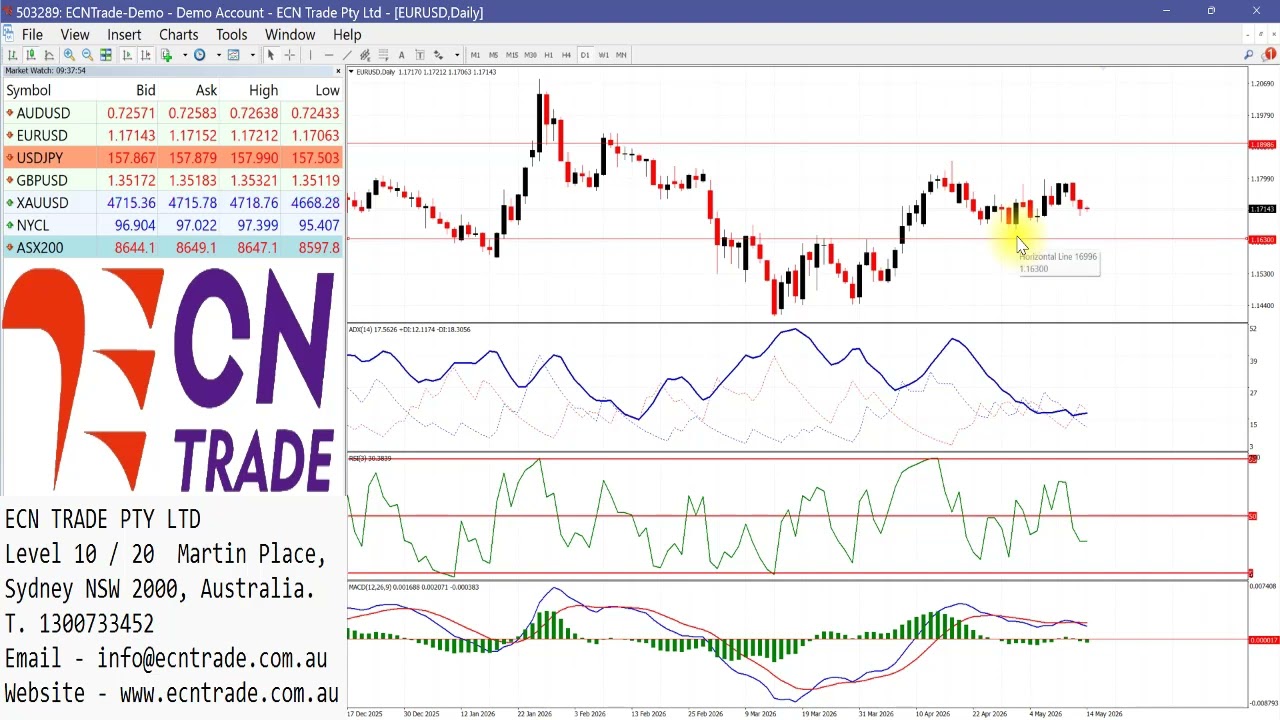
Task: Zoom out of the chart
Action: 87,55
